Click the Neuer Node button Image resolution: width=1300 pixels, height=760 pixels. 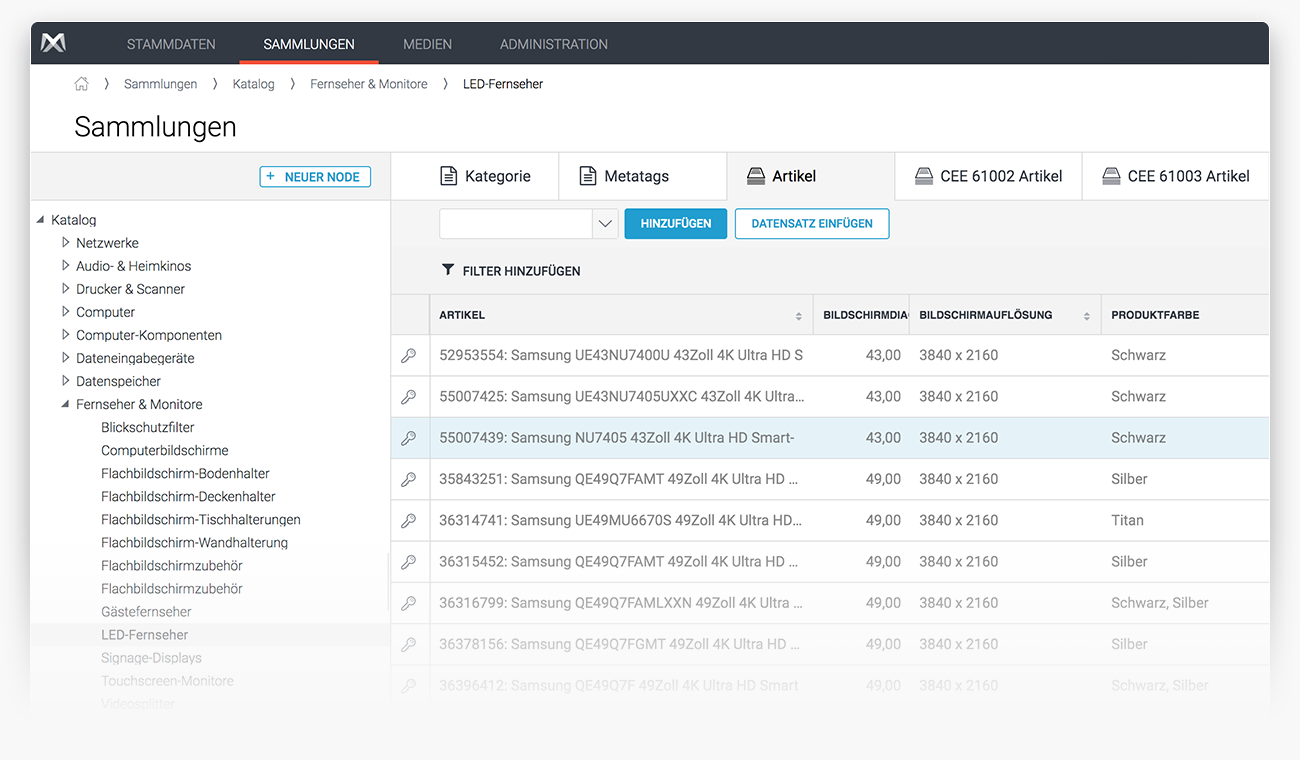pos(315,177)
